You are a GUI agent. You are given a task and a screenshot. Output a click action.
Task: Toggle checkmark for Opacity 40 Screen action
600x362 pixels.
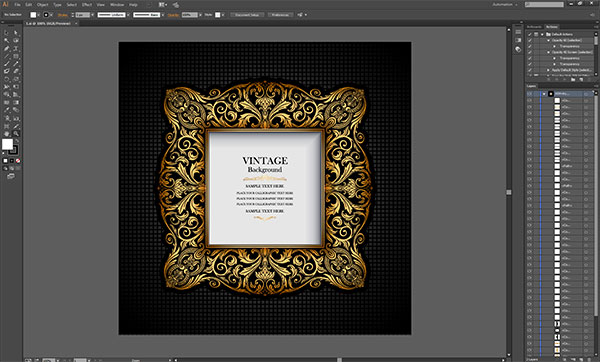click(530, 52)
